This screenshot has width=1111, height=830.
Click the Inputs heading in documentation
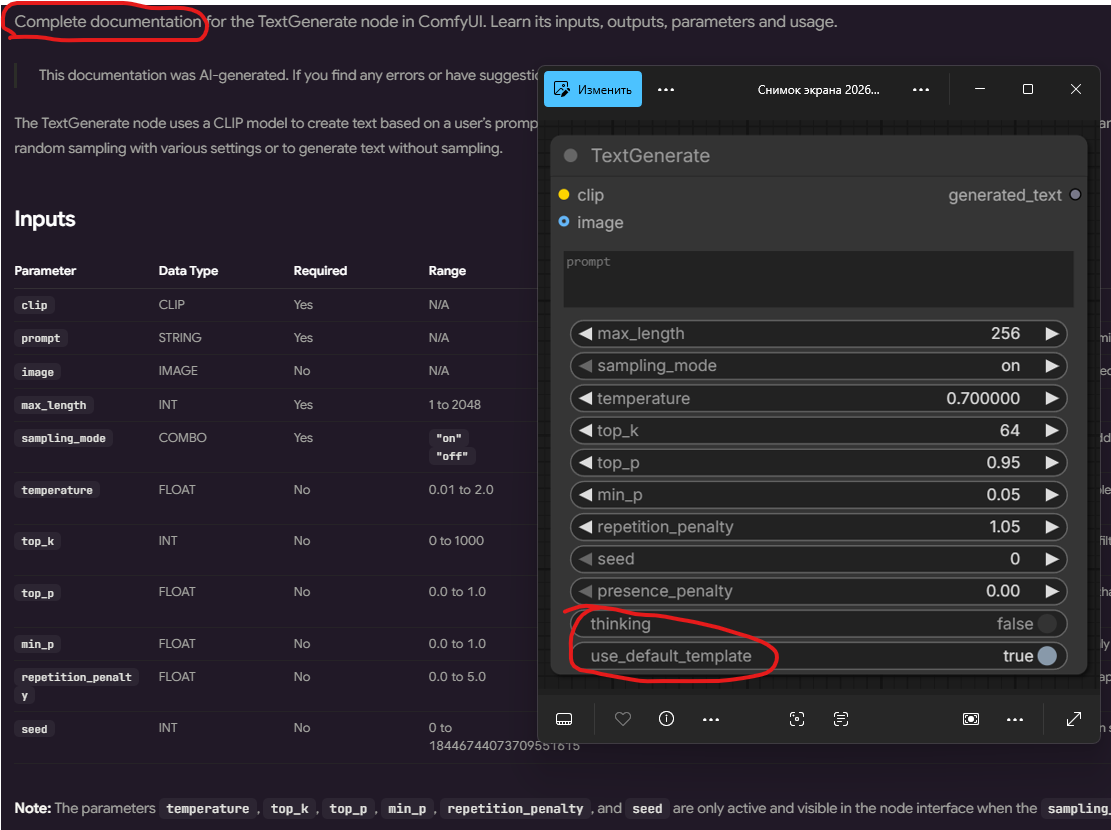(x=45, y=219)
